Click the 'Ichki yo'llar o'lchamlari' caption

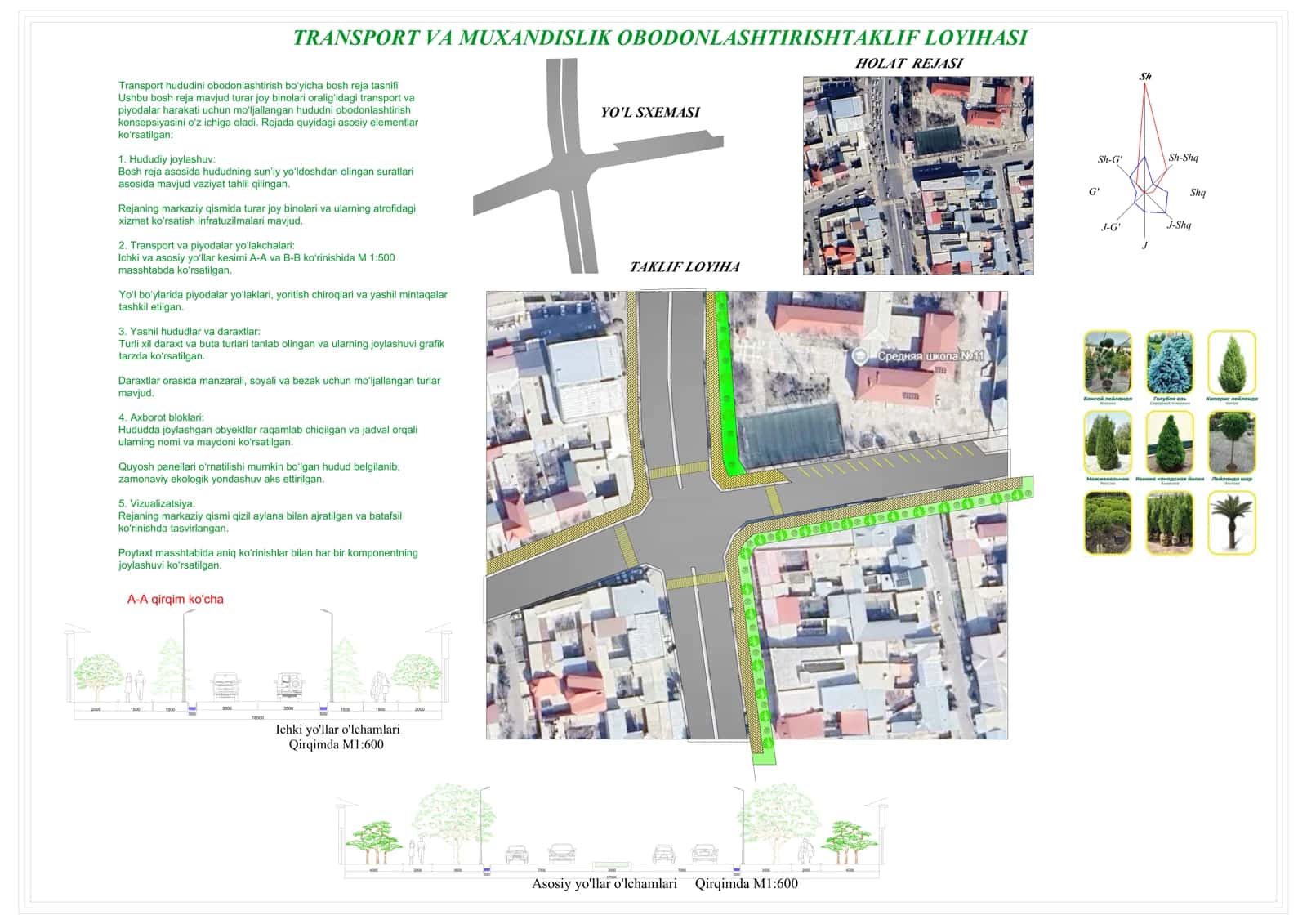point(337,730)
